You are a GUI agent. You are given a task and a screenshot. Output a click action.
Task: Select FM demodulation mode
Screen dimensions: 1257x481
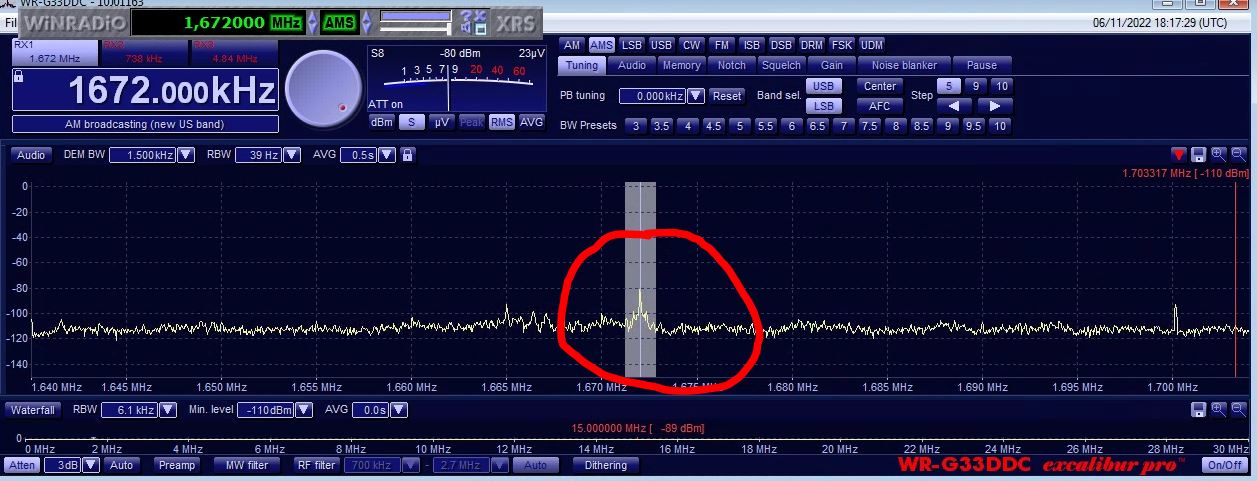721,45
